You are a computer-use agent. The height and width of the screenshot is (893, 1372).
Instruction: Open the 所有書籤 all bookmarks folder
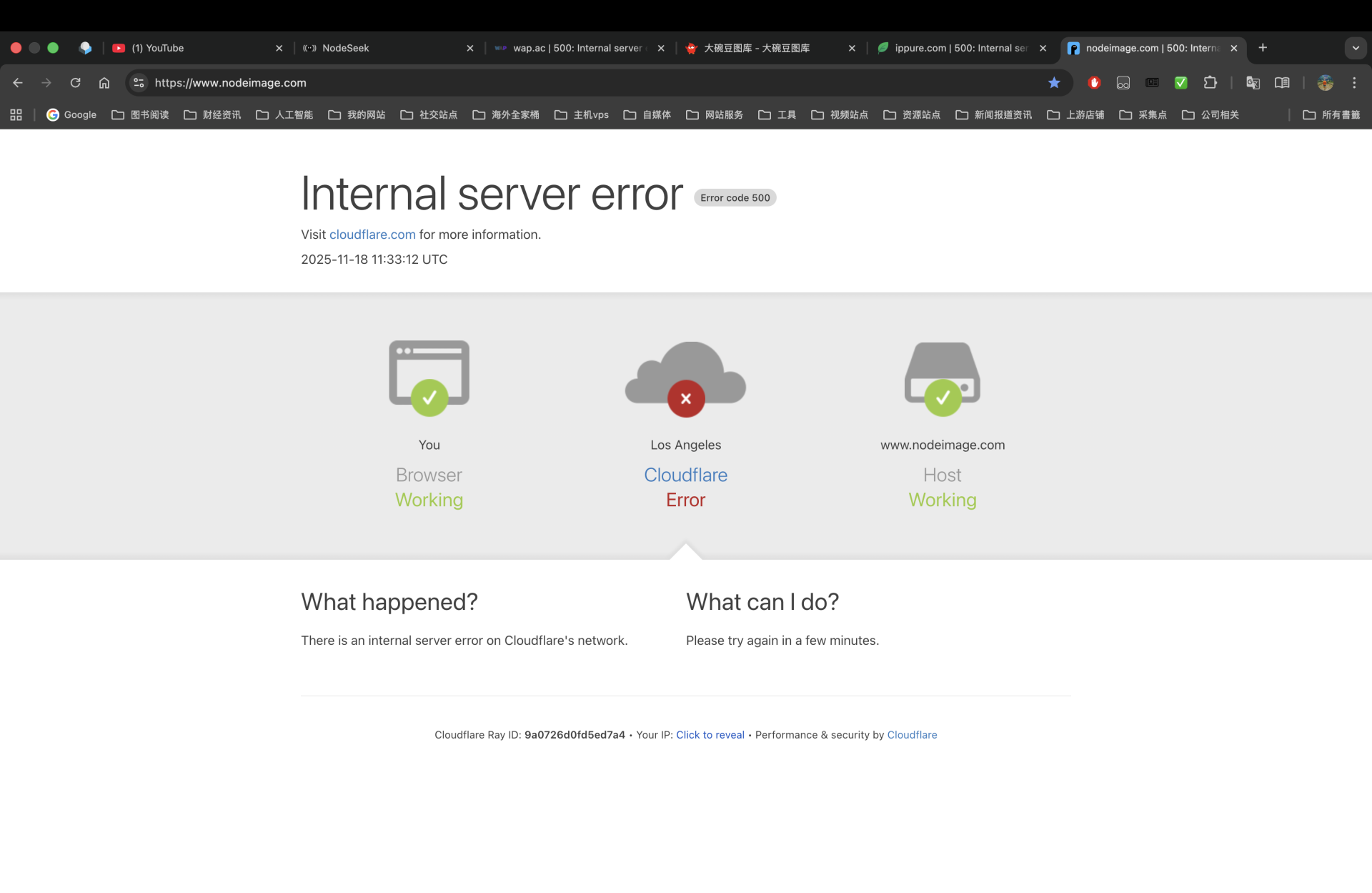coord(1332,114)
